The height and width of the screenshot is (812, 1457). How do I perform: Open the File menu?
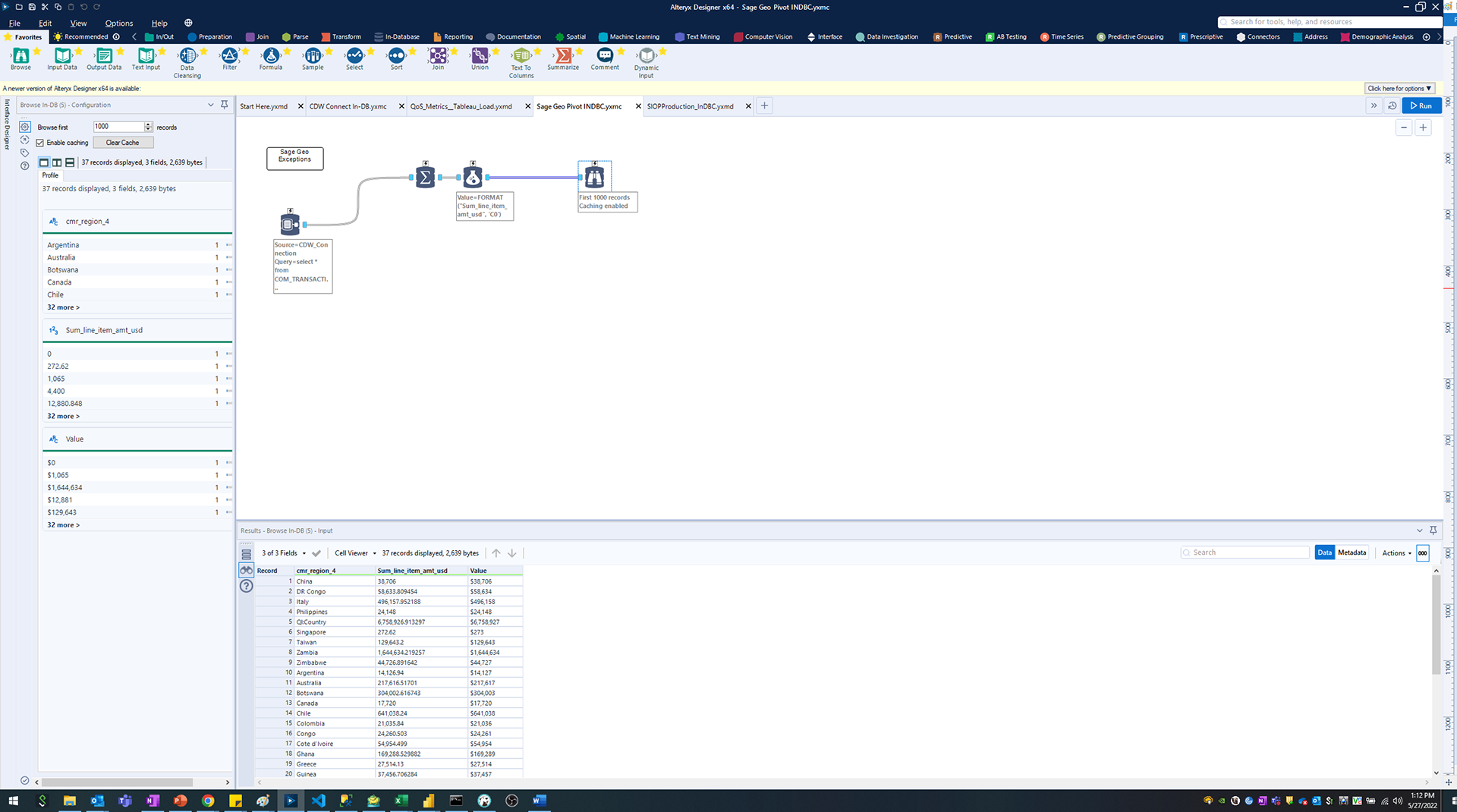(x=14, y=24)
